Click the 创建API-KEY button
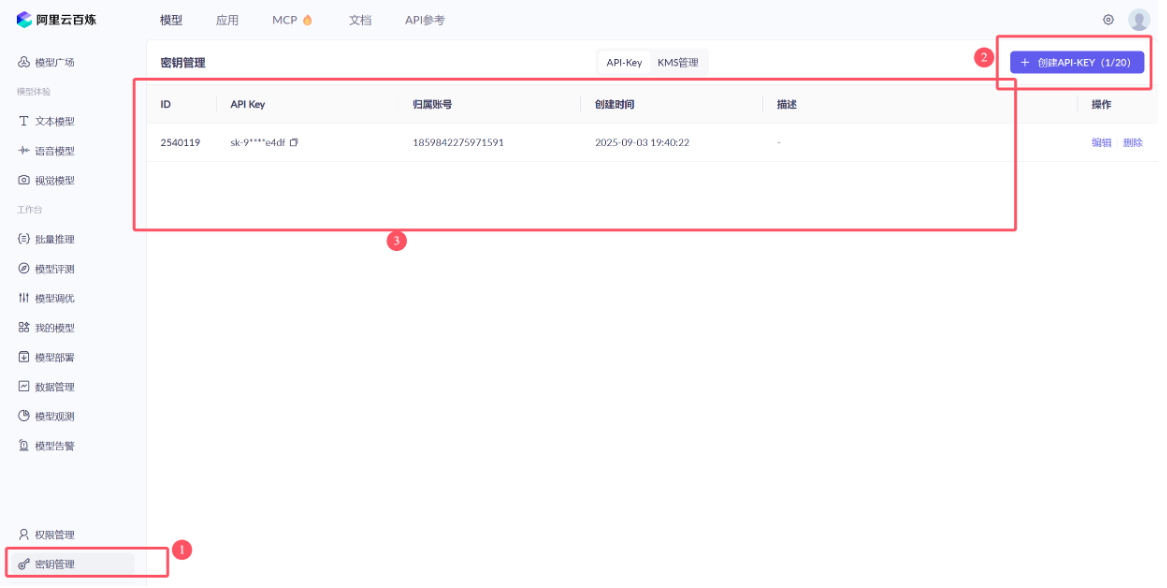The height and width of the screenshot is (588, 1167). pos(1076,63)
